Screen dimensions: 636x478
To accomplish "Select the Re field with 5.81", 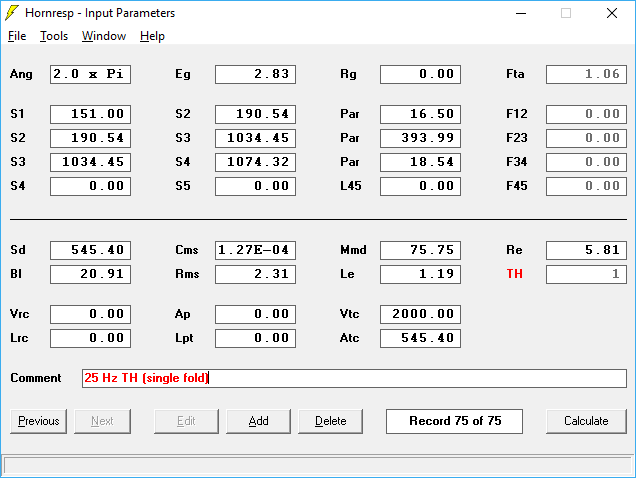I will click(586, 250).
